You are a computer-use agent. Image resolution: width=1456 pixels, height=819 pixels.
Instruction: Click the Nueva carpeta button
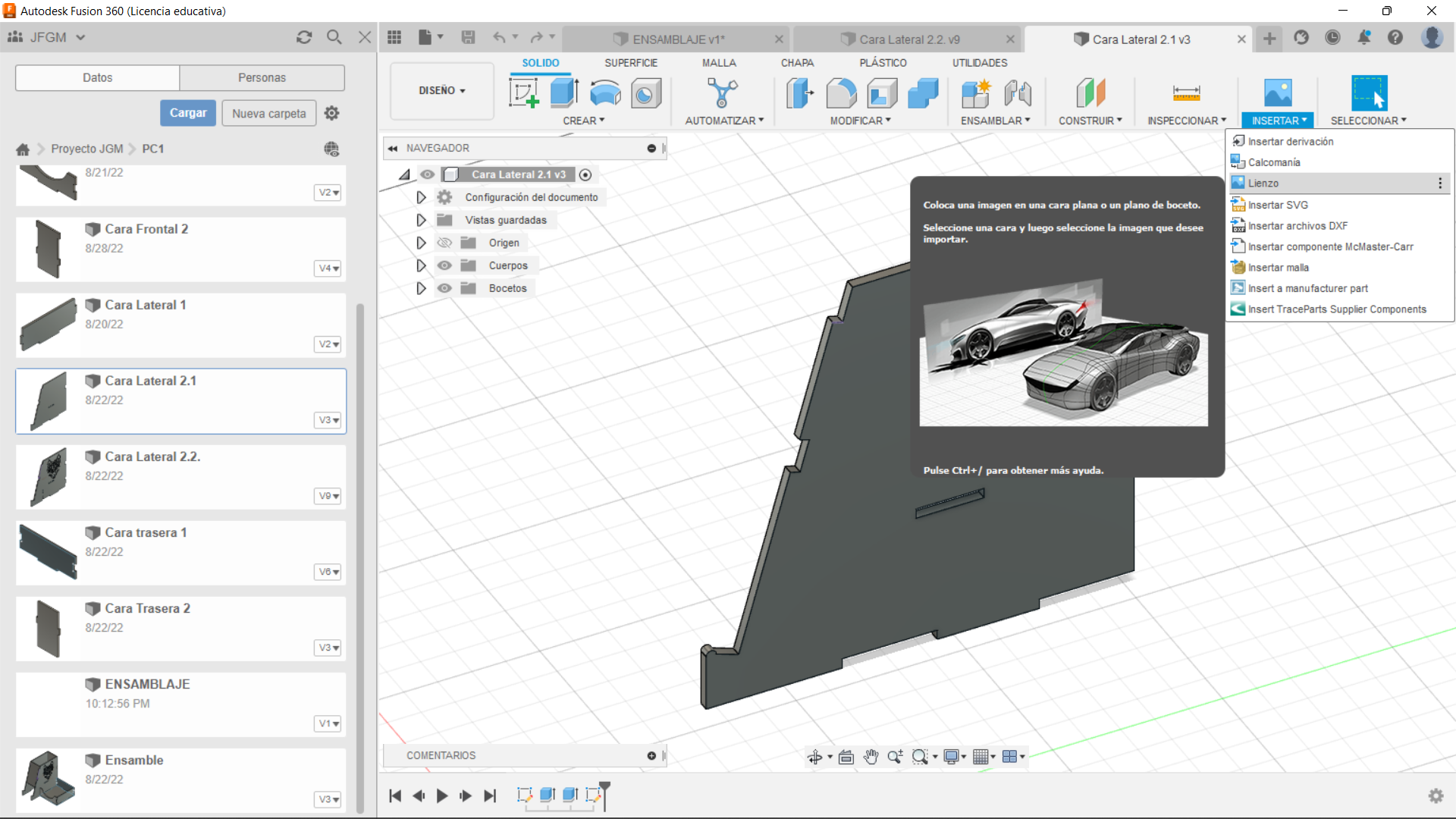coord(268,113)
